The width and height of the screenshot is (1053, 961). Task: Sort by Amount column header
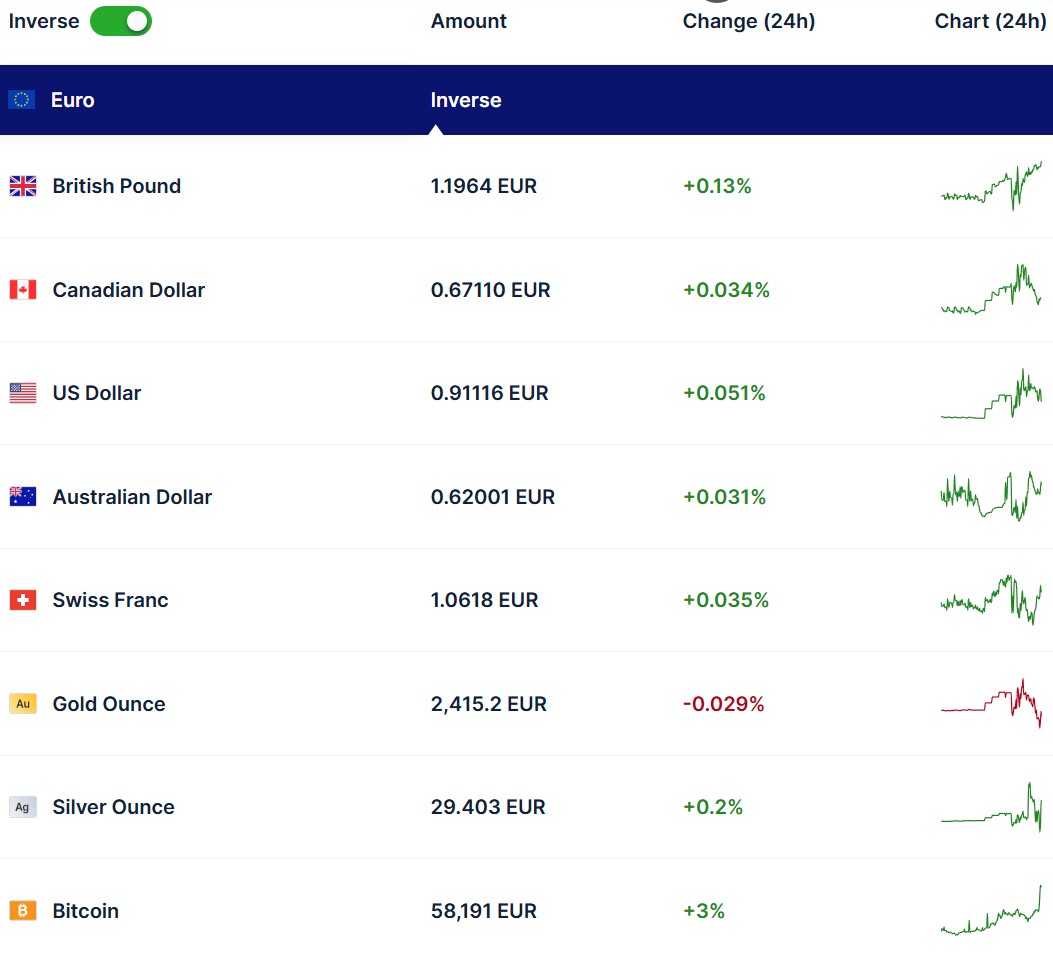tap(468, 21)
